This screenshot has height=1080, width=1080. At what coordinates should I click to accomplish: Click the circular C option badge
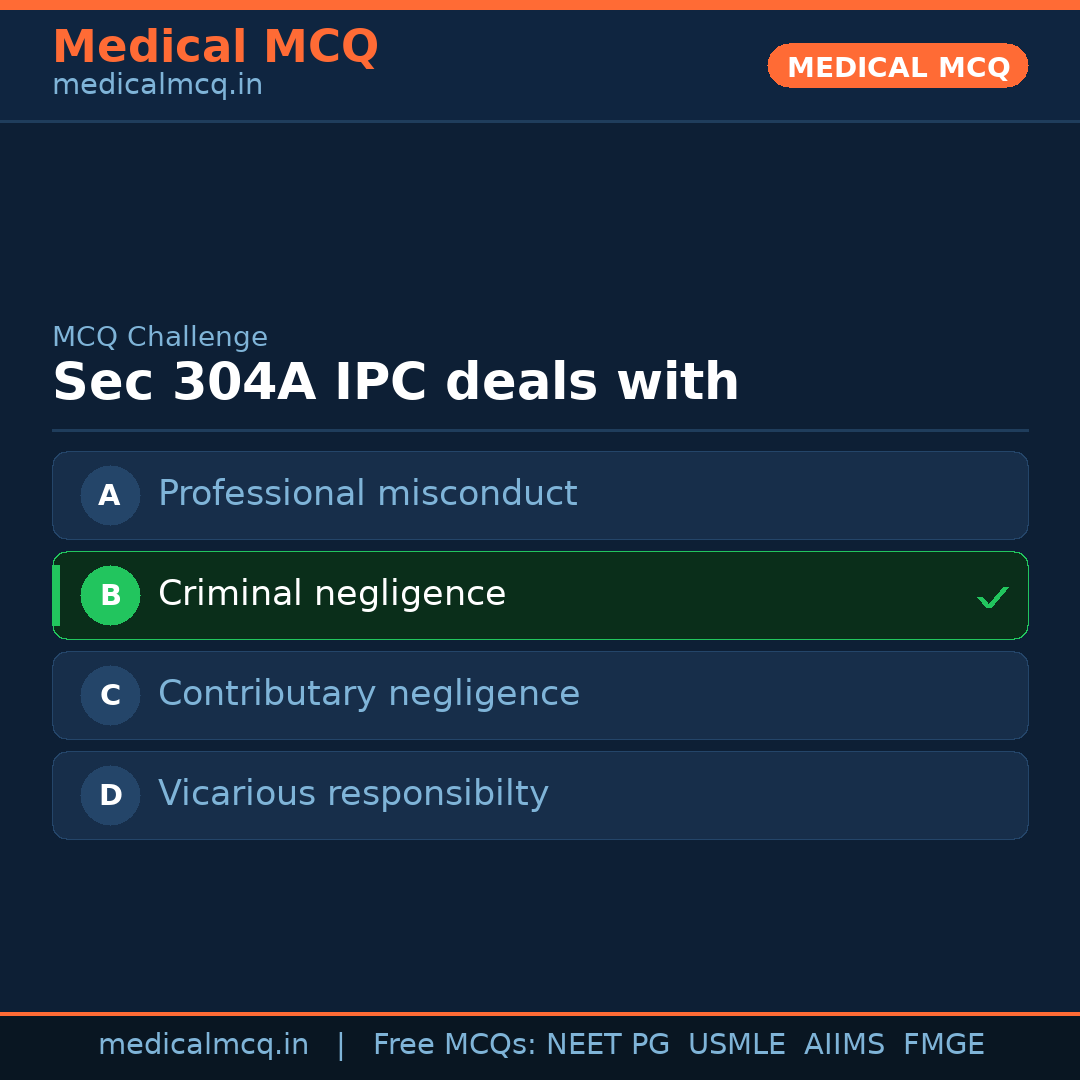[x=110, y=695]
